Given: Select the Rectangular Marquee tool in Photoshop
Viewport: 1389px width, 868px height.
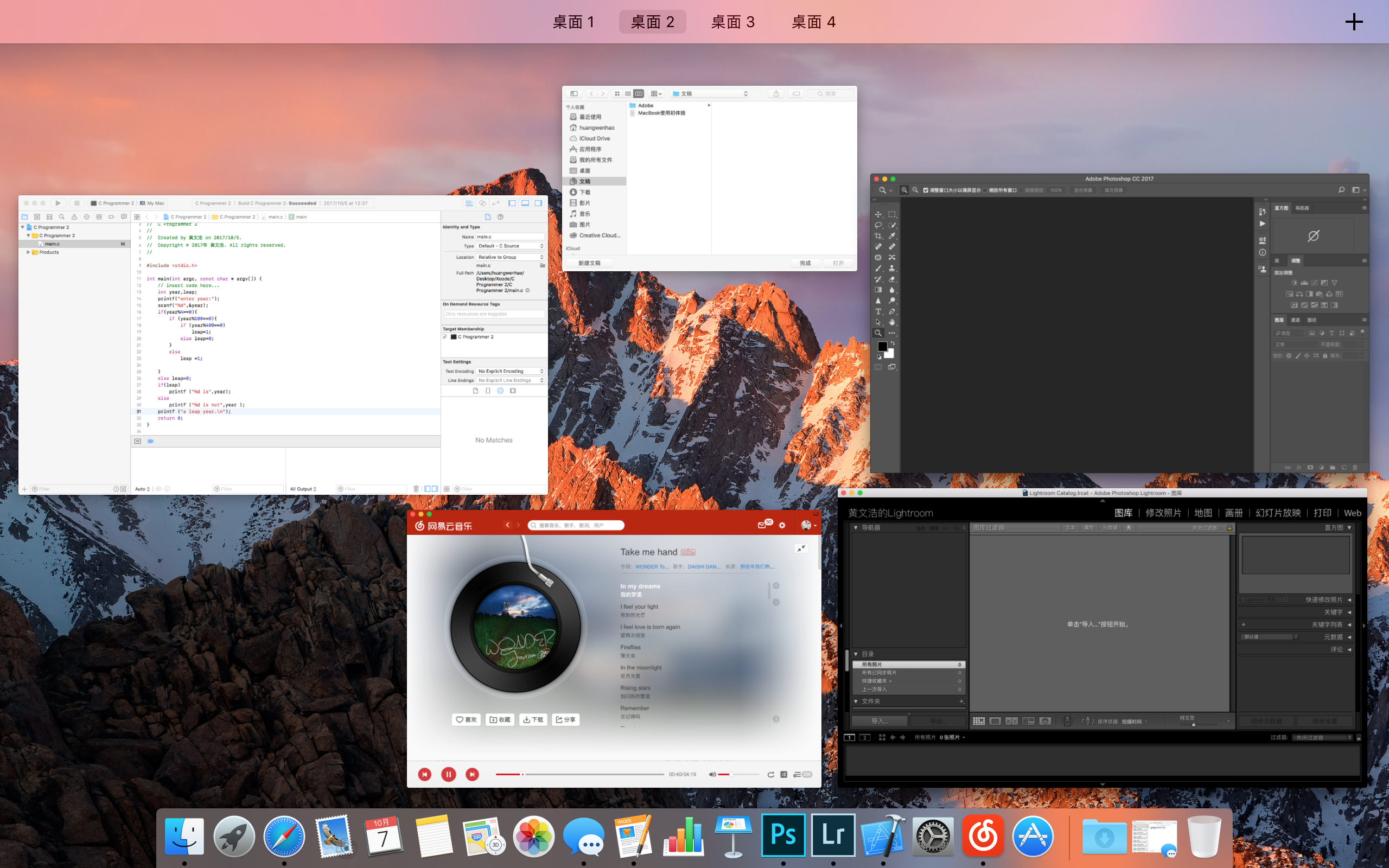Looking at the screenshot, I should (892, 215).
